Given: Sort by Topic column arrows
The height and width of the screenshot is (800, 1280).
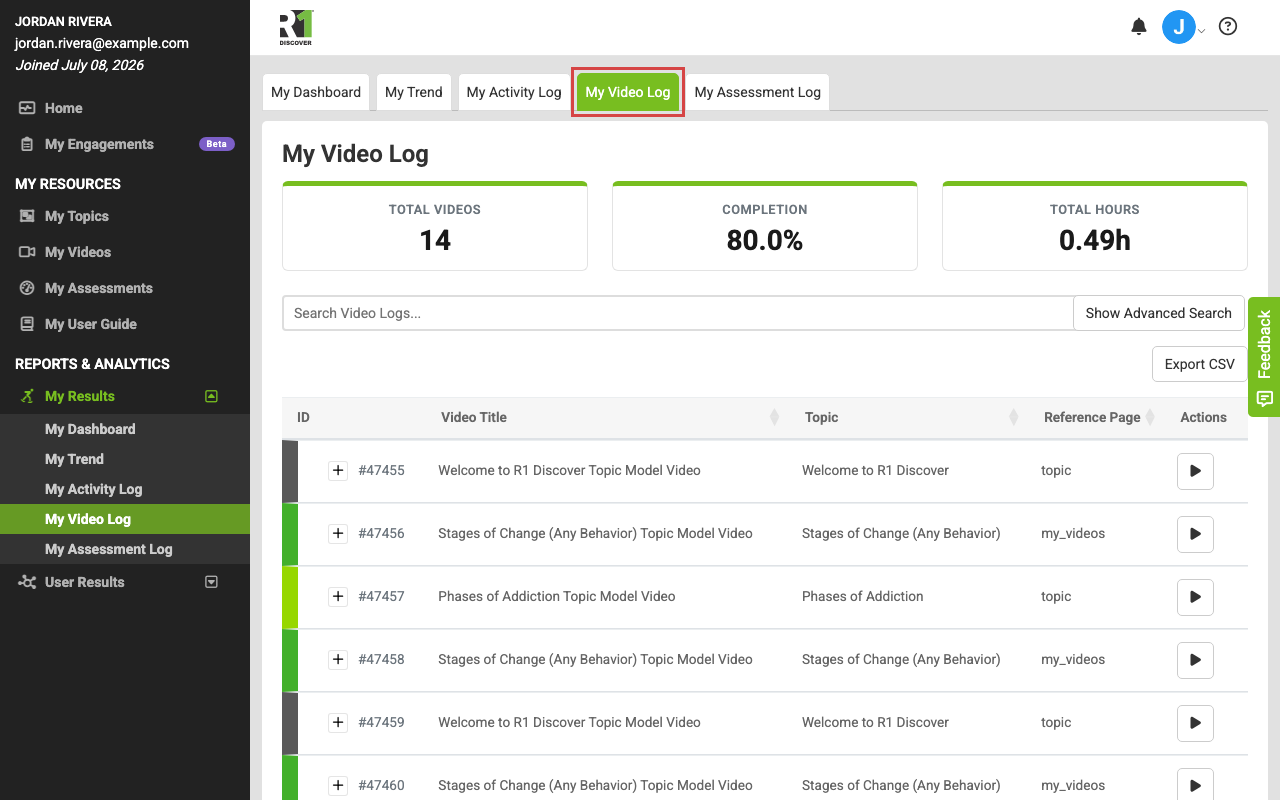Looking at the screenshot, I should (1013, 417).
